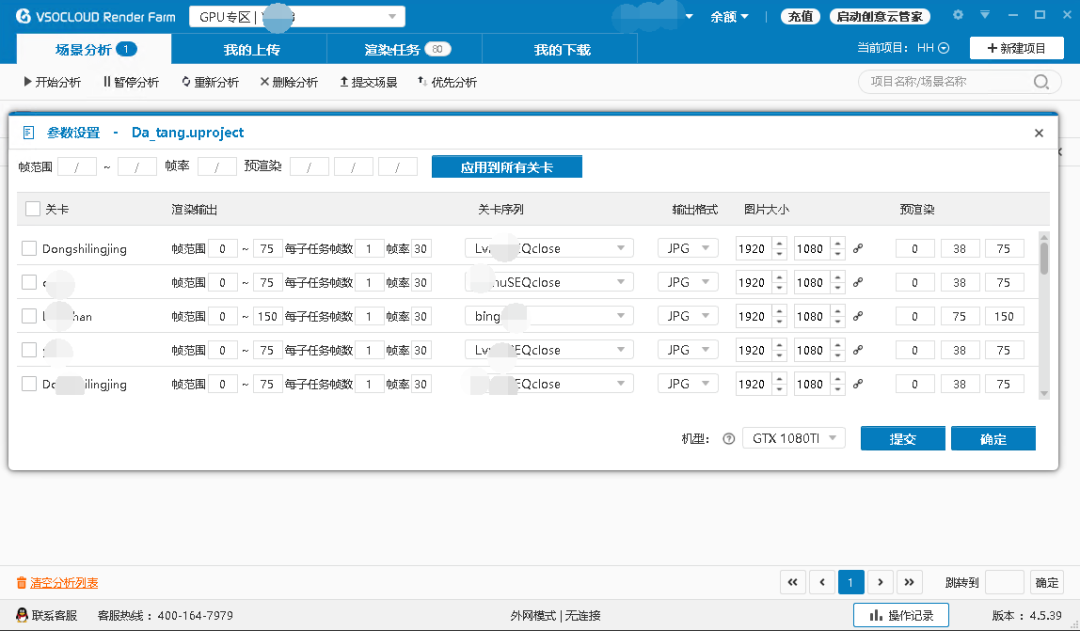Screen dimensions: 1080x631
Task: Switch to 我的上传 tab
Action: pos(251,50)
